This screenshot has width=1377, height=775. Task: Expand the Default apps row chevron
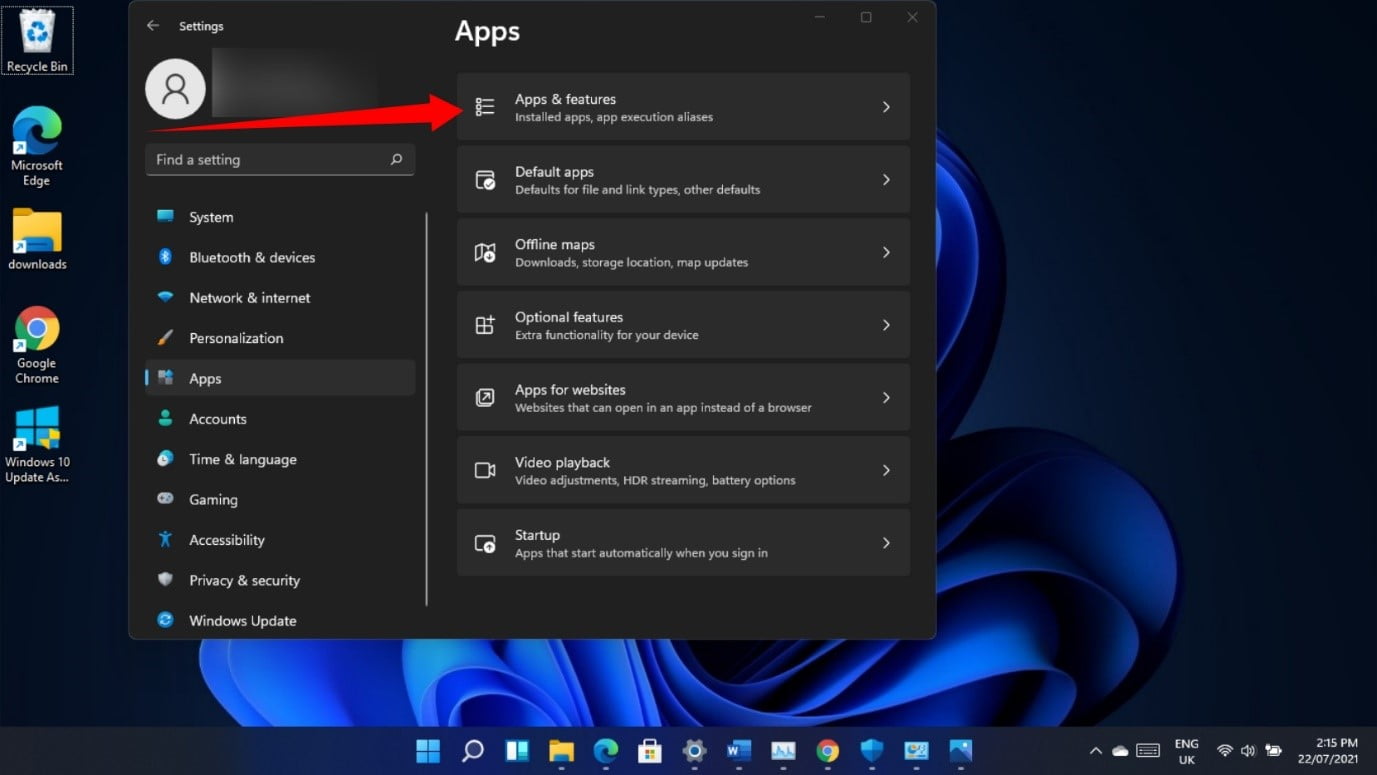coord(886,179)
